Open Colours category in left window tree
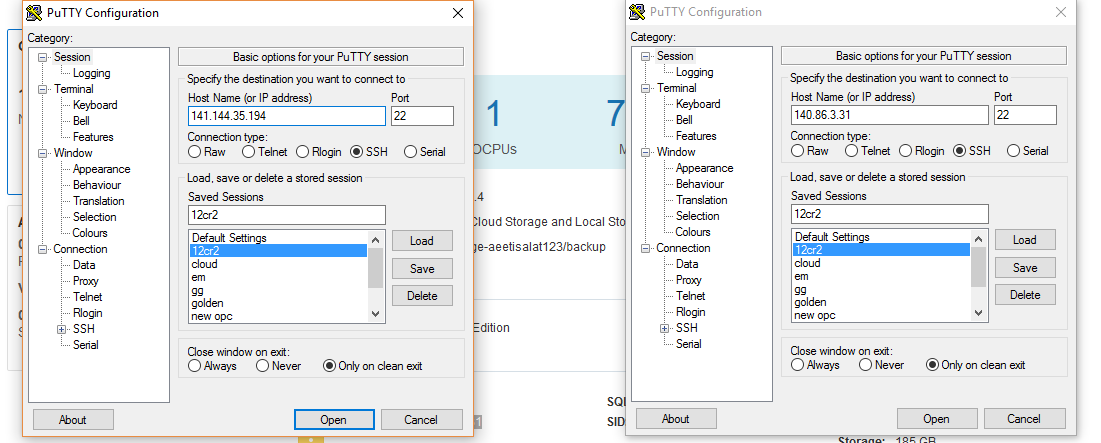Viewport: 1101px width, 443px height. pos(90,233)
